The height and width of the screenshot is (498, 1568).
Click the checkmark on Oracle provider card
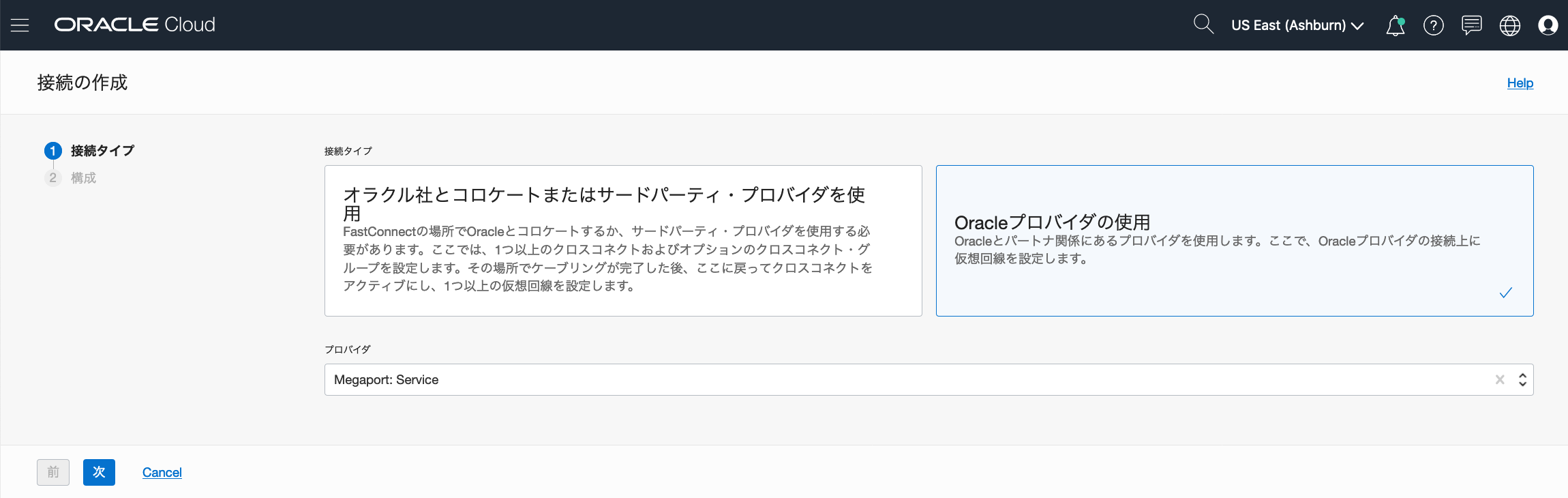click(1506, 293)
